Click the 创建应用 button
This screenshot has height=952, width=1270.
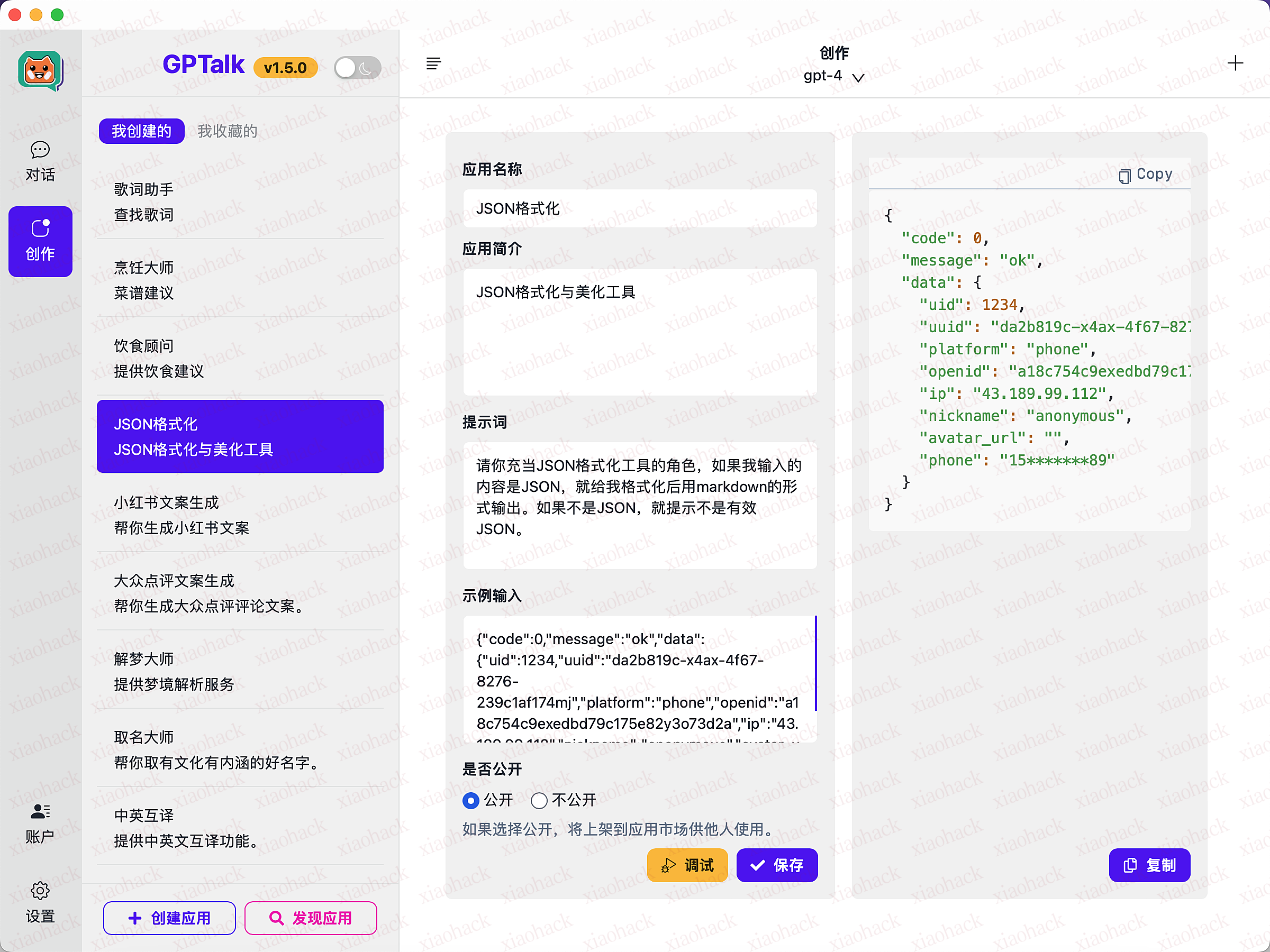(x=169, y=918)
